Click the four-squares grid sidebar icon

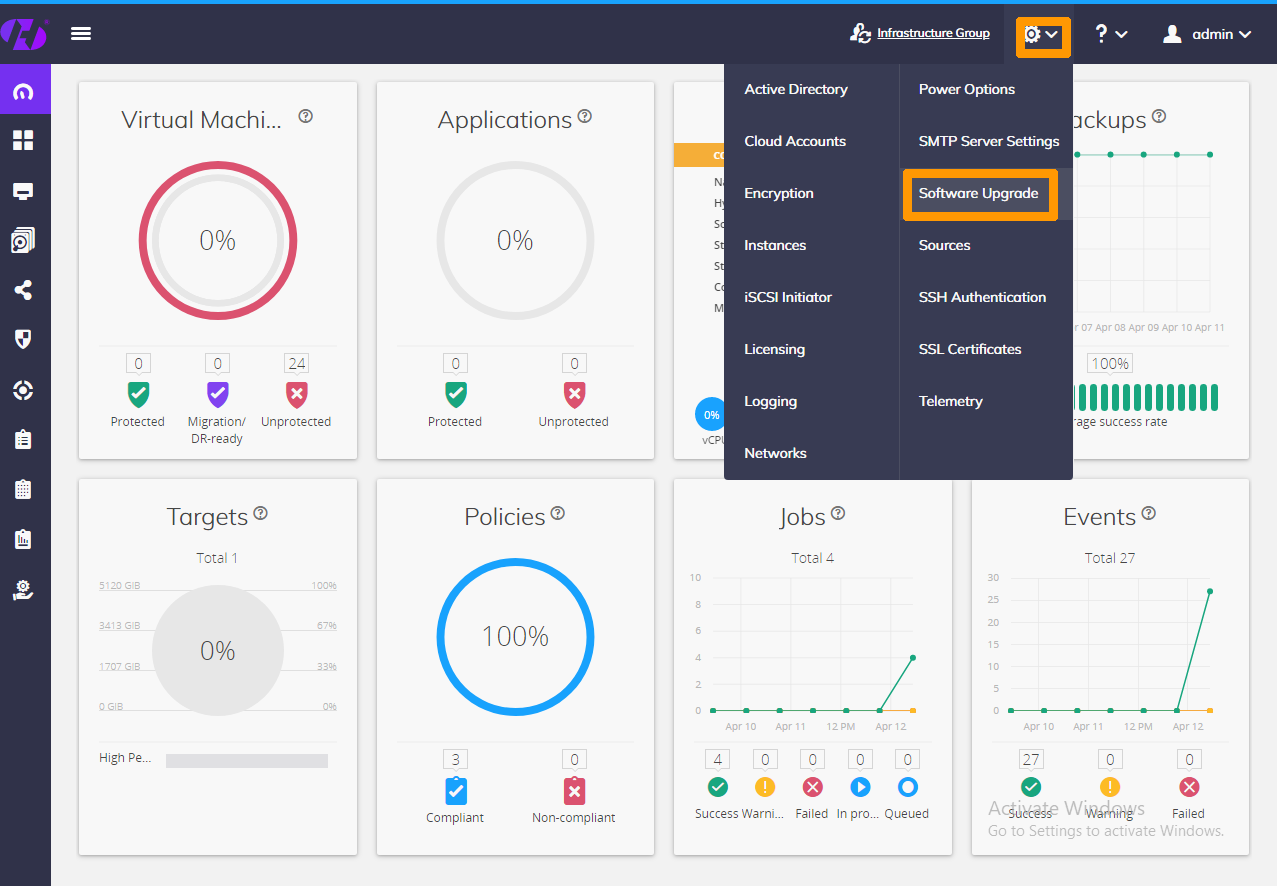(x=23, y=140)
